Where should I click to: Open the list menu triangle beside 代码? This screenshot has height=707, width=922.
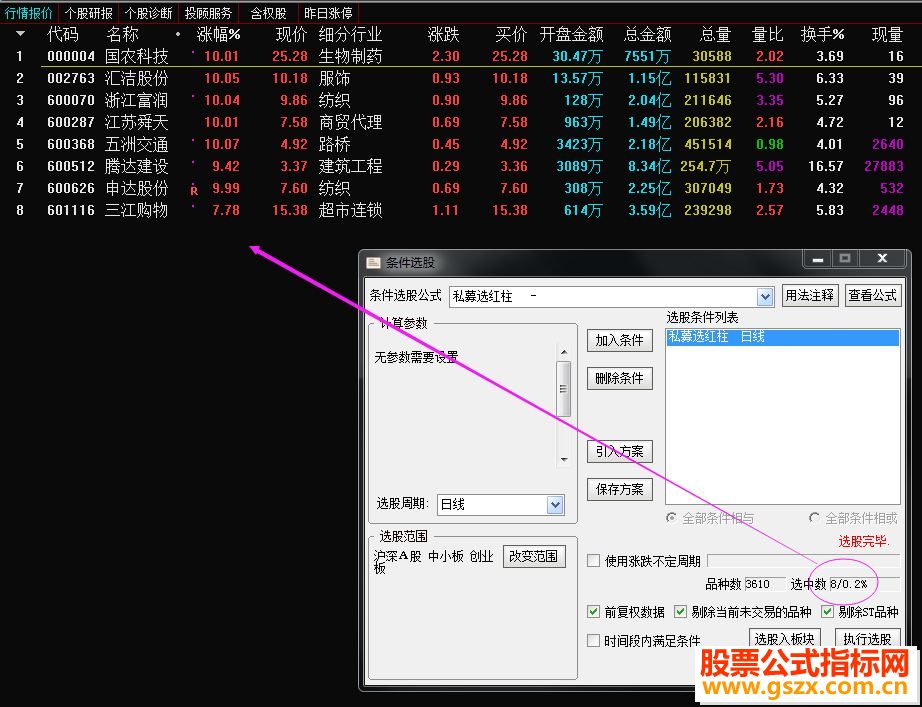pyautogui.click(x=21, y=34)
